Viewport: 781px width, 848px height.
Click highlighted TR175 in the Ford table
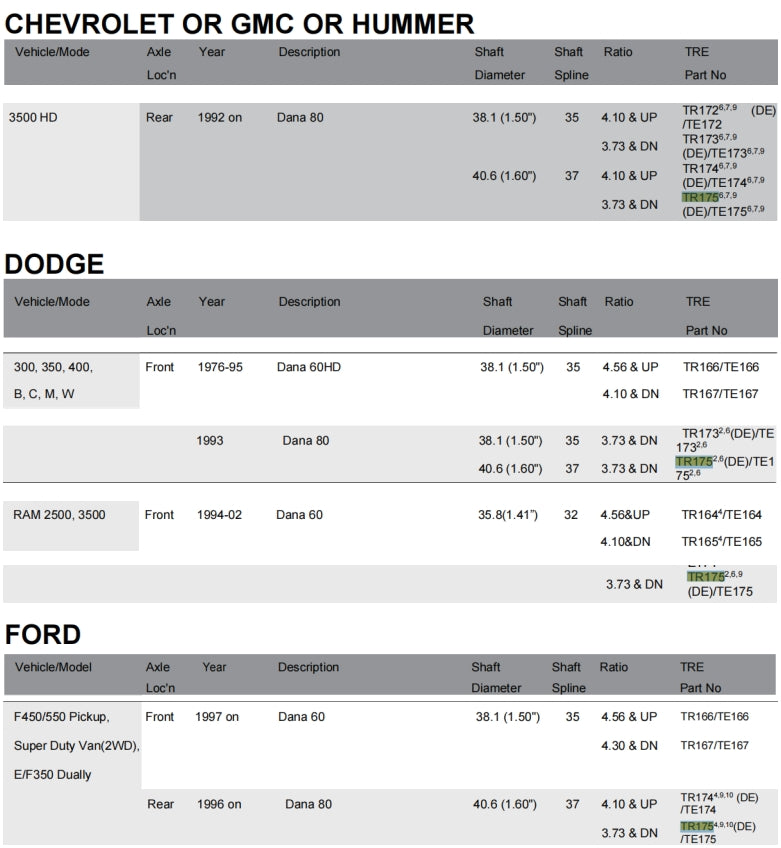point(697,826)
